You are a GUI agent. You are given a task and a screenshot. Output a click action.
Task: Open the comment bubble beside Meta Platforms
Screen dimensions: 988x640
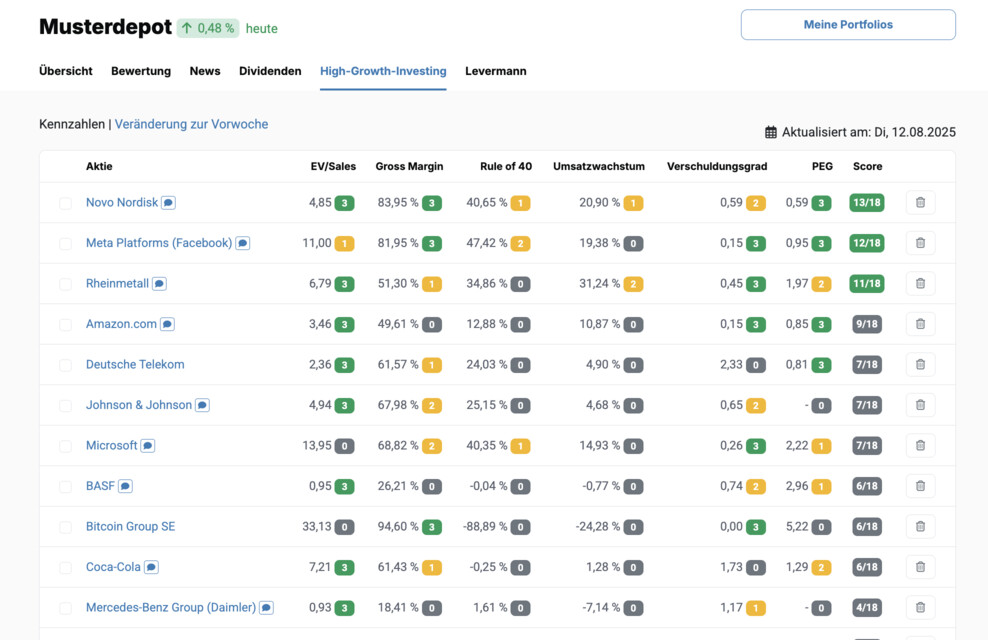(242, 243)
